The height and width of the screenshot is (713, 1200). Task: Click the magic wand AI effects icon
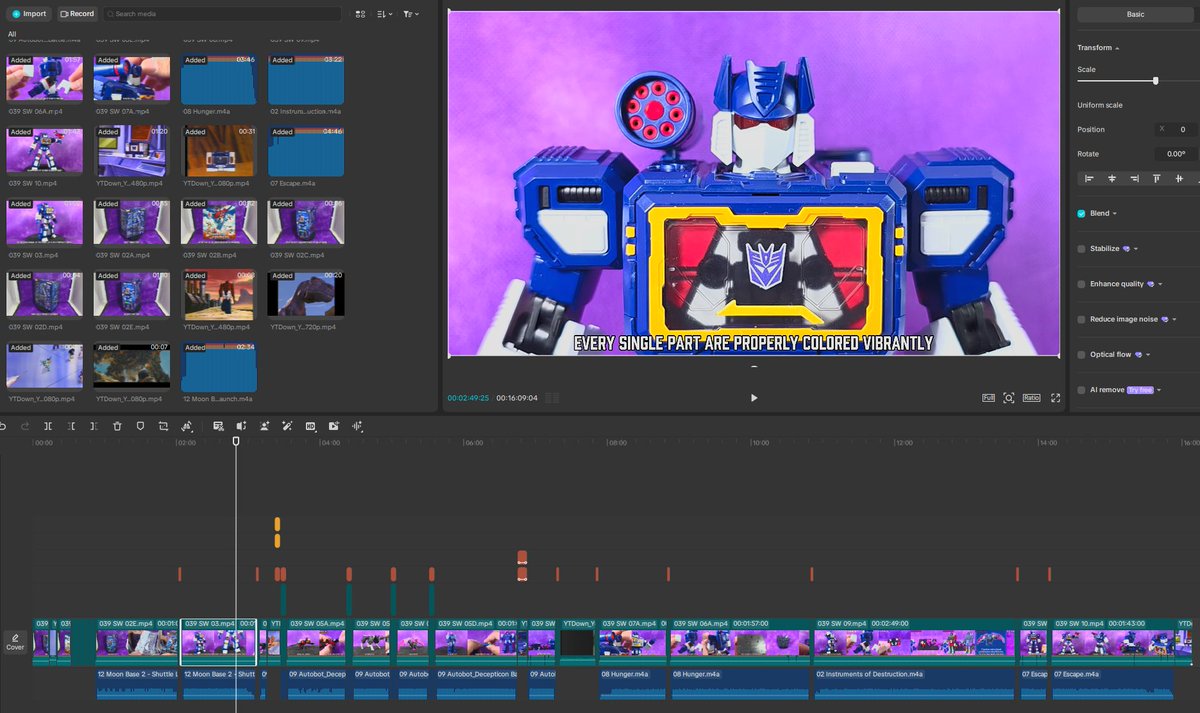pos(287,426)
